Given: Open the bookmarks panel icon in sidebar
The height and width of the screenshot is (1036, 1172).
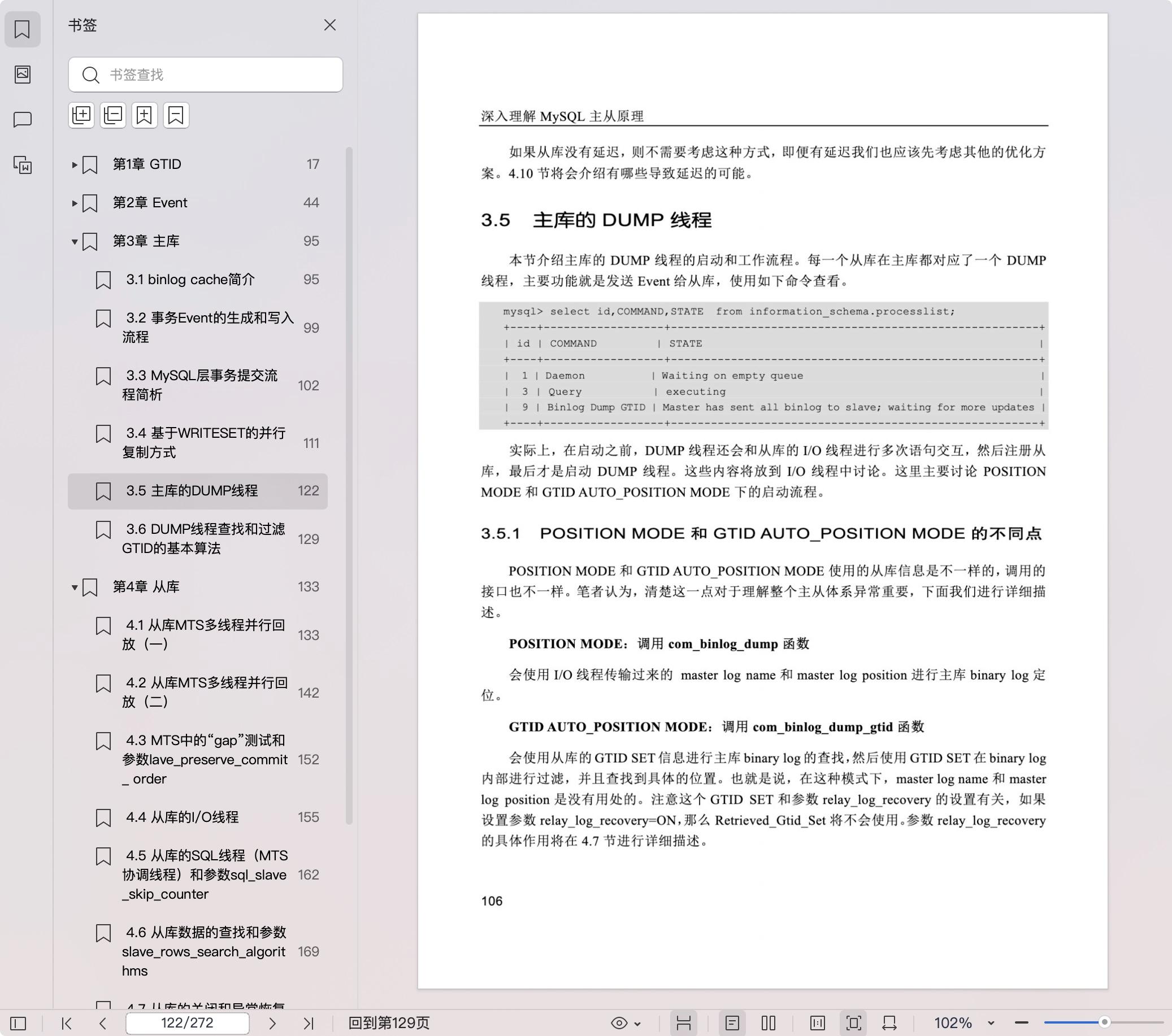Looking at the screenshot, I should pos(23,29).
